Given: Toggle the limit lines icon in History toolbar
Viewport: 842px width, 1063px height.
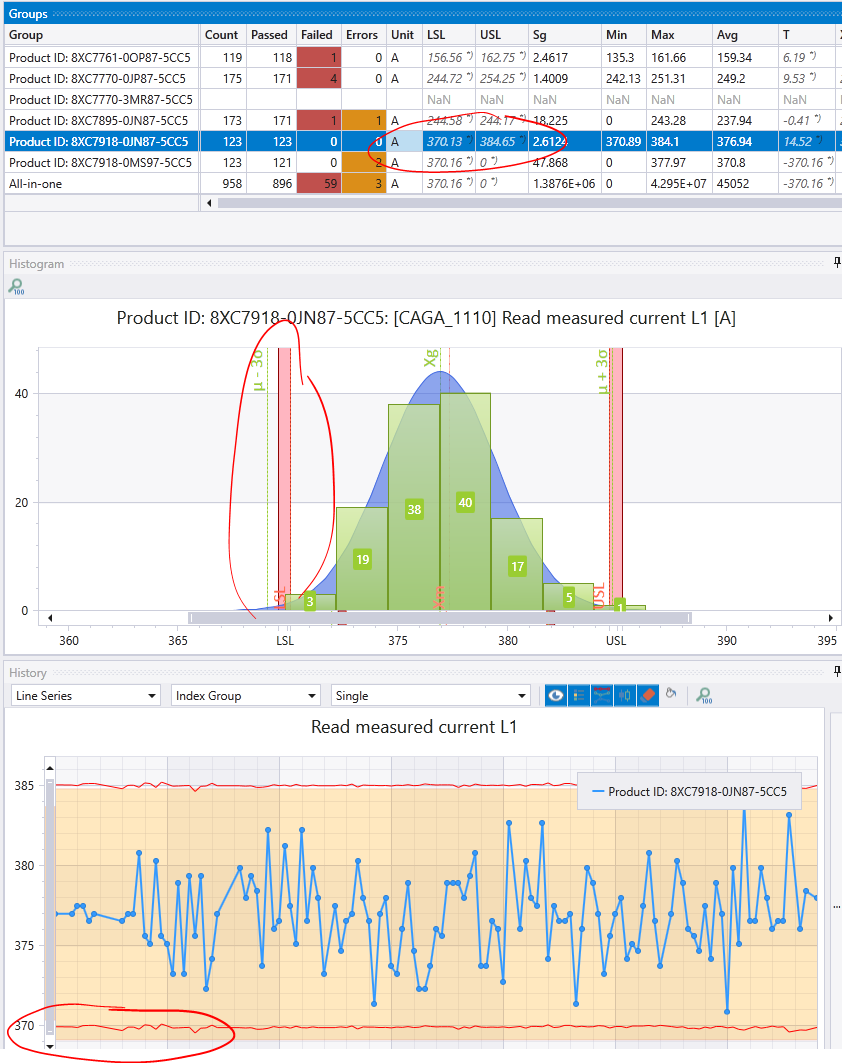Looking at the screenshot, I should (602, 696).
